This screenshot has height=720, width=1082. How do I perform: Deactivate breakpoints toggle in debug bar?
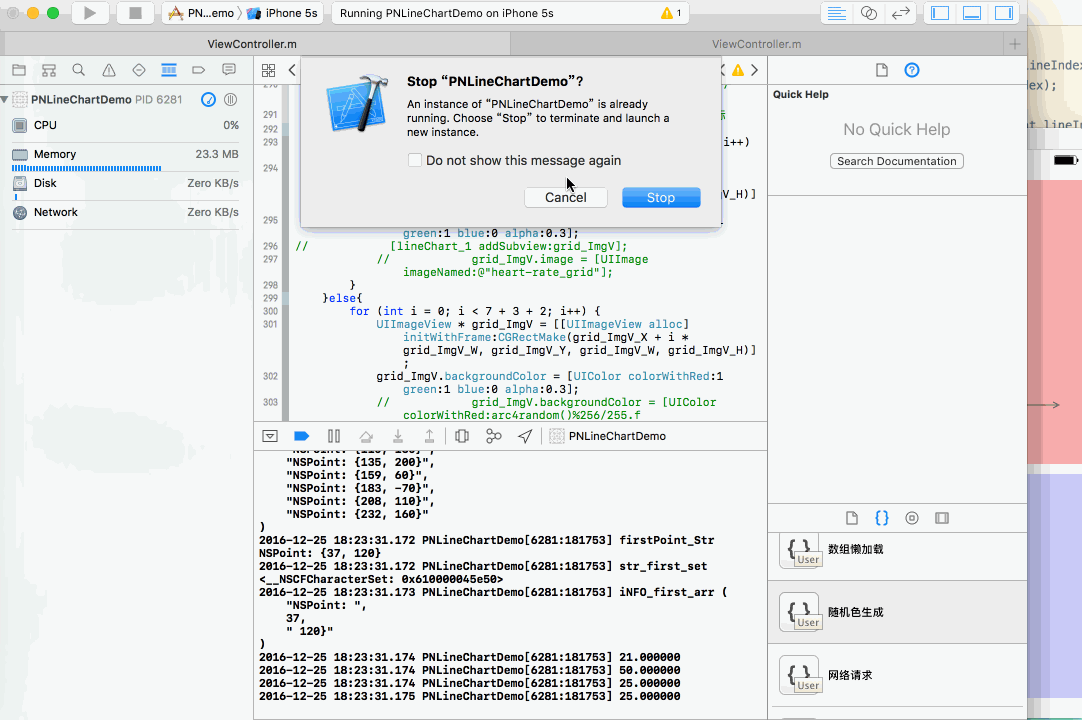tap(302, 436)
